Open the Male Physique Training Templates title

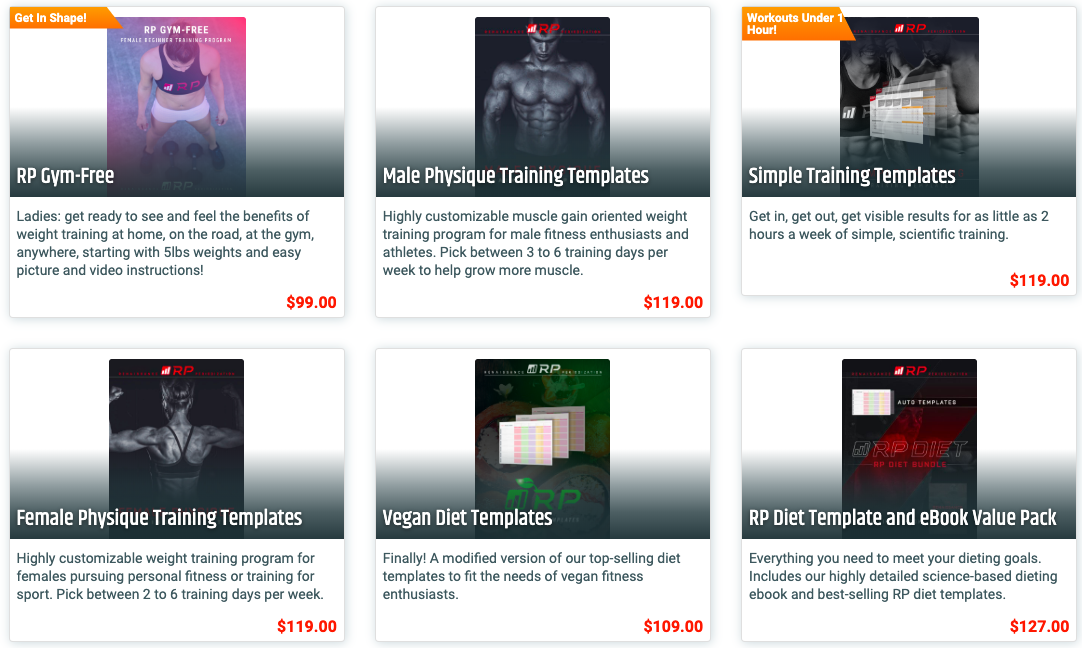pos(515,176)
